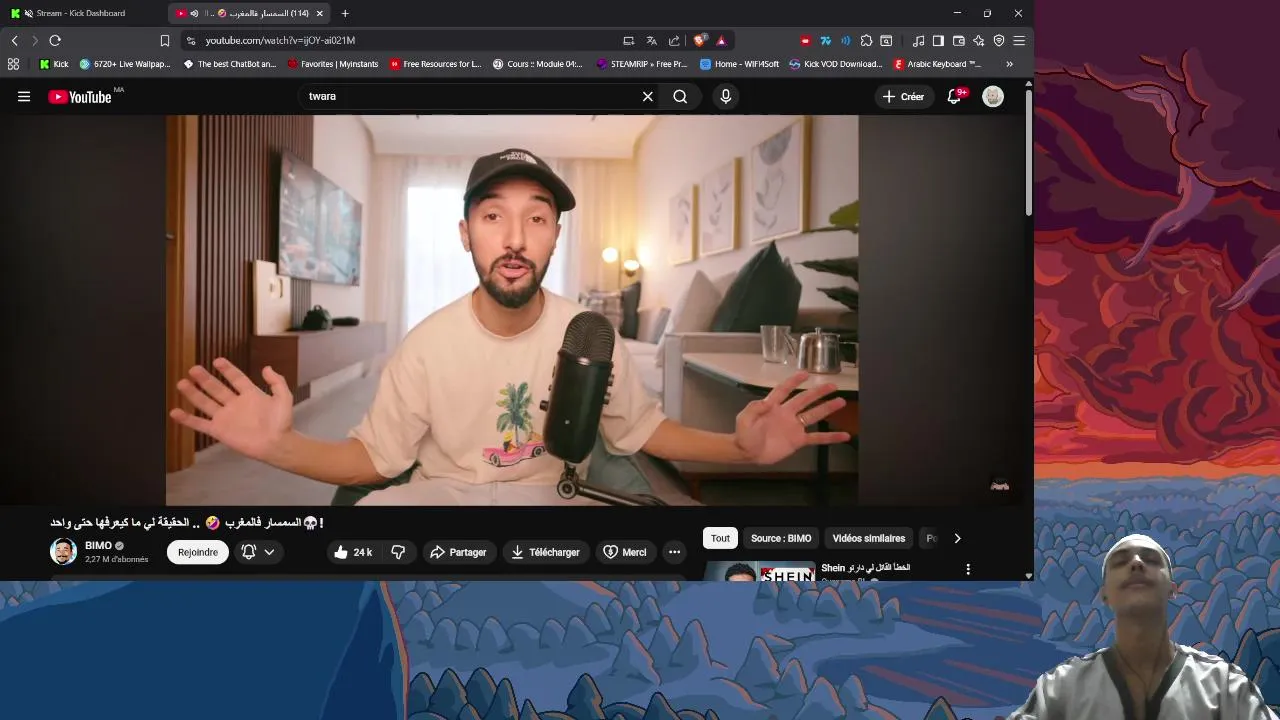Screen dimensions: 1280x720
Task: Open 'The best ChatBot an...' bookmark
Action: pos(230,64)
